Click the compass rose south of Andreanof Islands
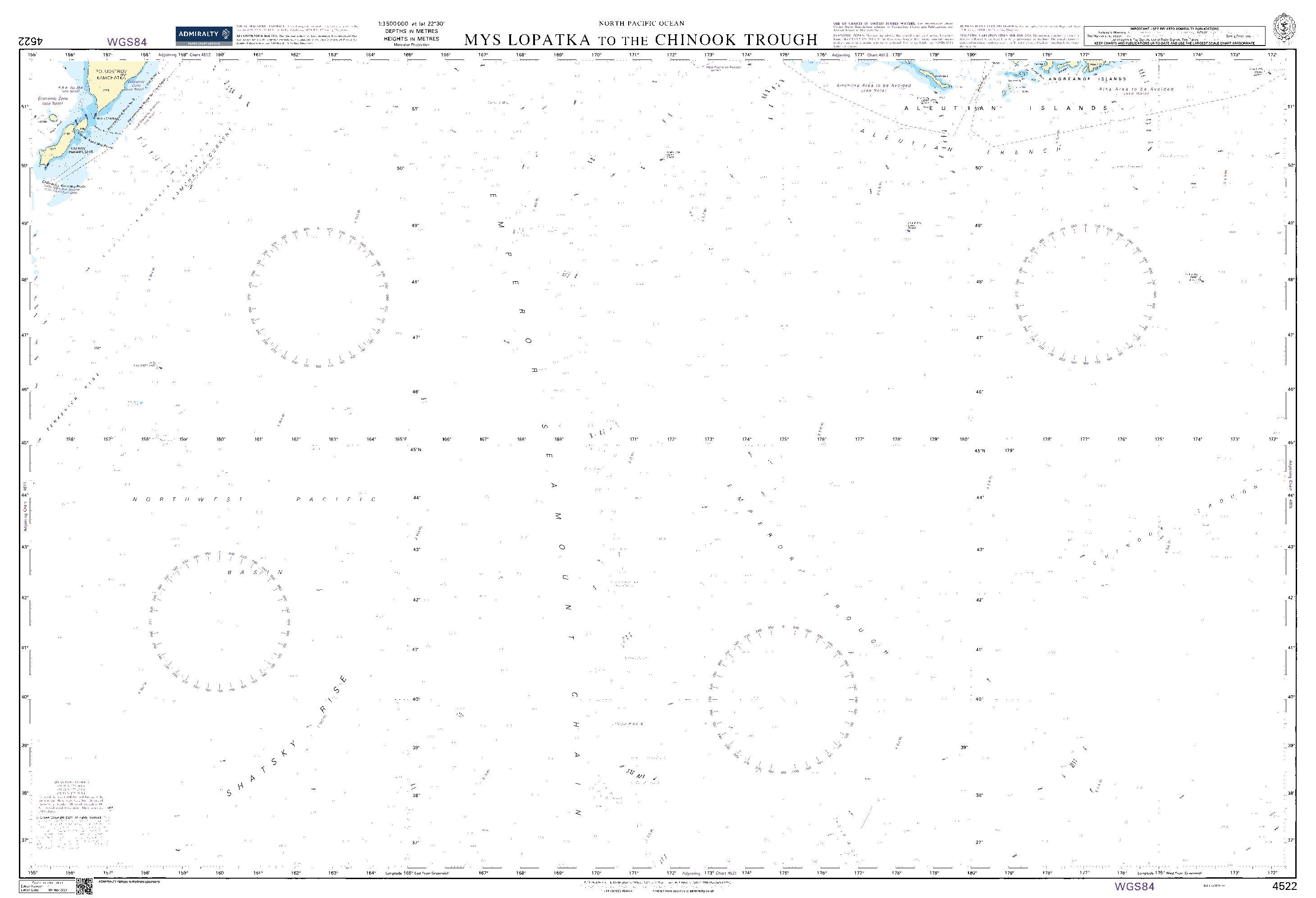 click(x=1086, y=294)
